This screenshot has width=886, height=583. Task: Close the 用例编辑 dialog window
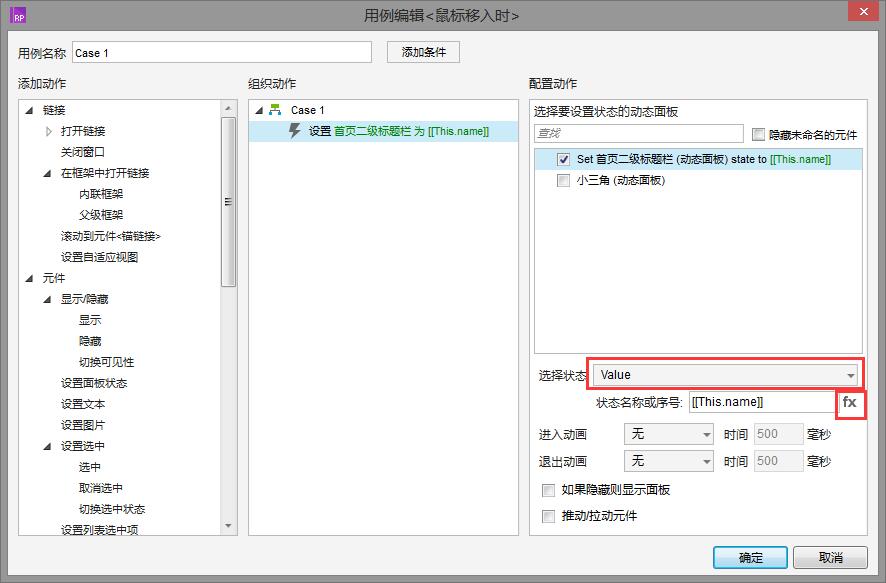coord(864,11)
